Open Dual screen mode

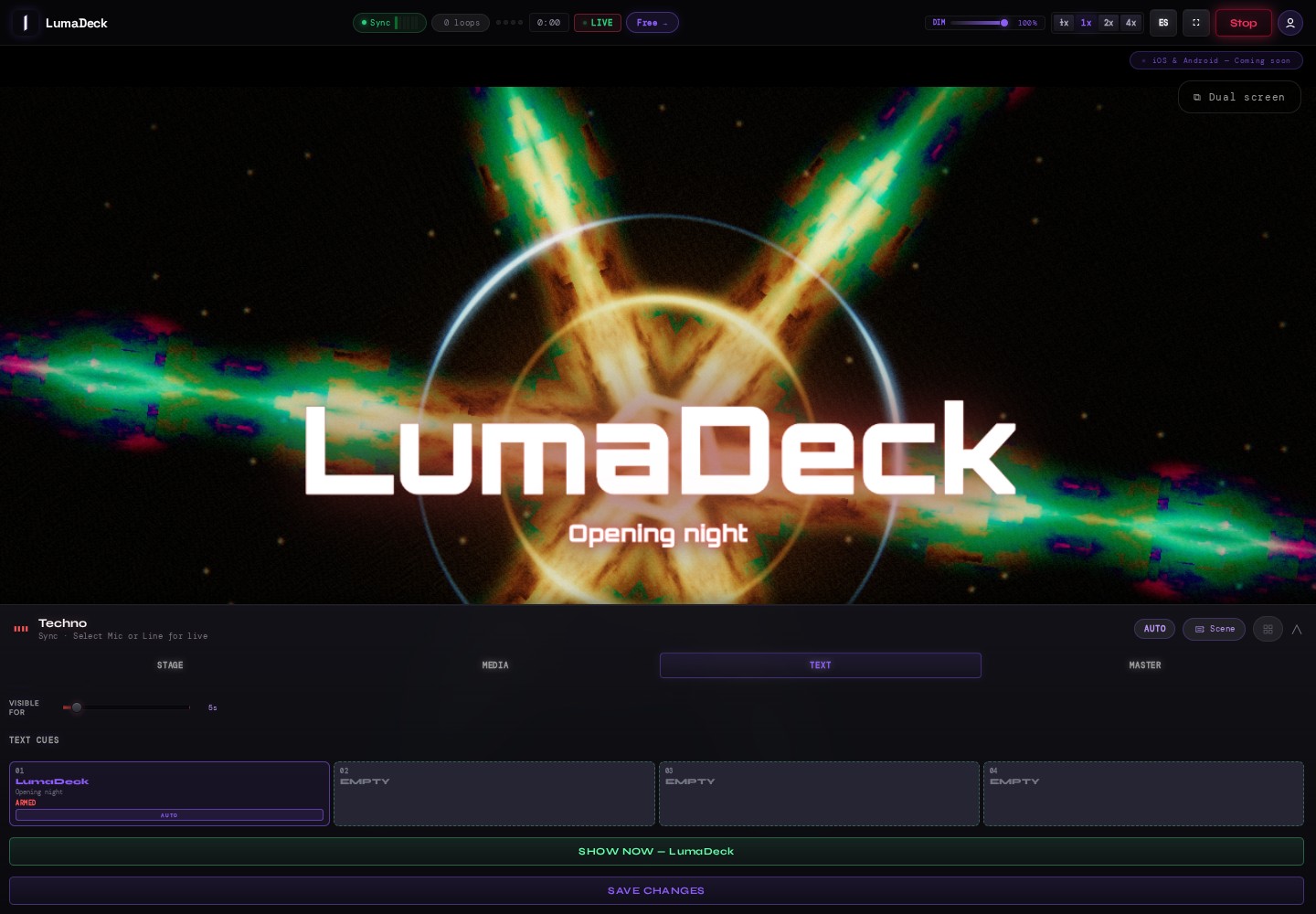coord(1239,97)
